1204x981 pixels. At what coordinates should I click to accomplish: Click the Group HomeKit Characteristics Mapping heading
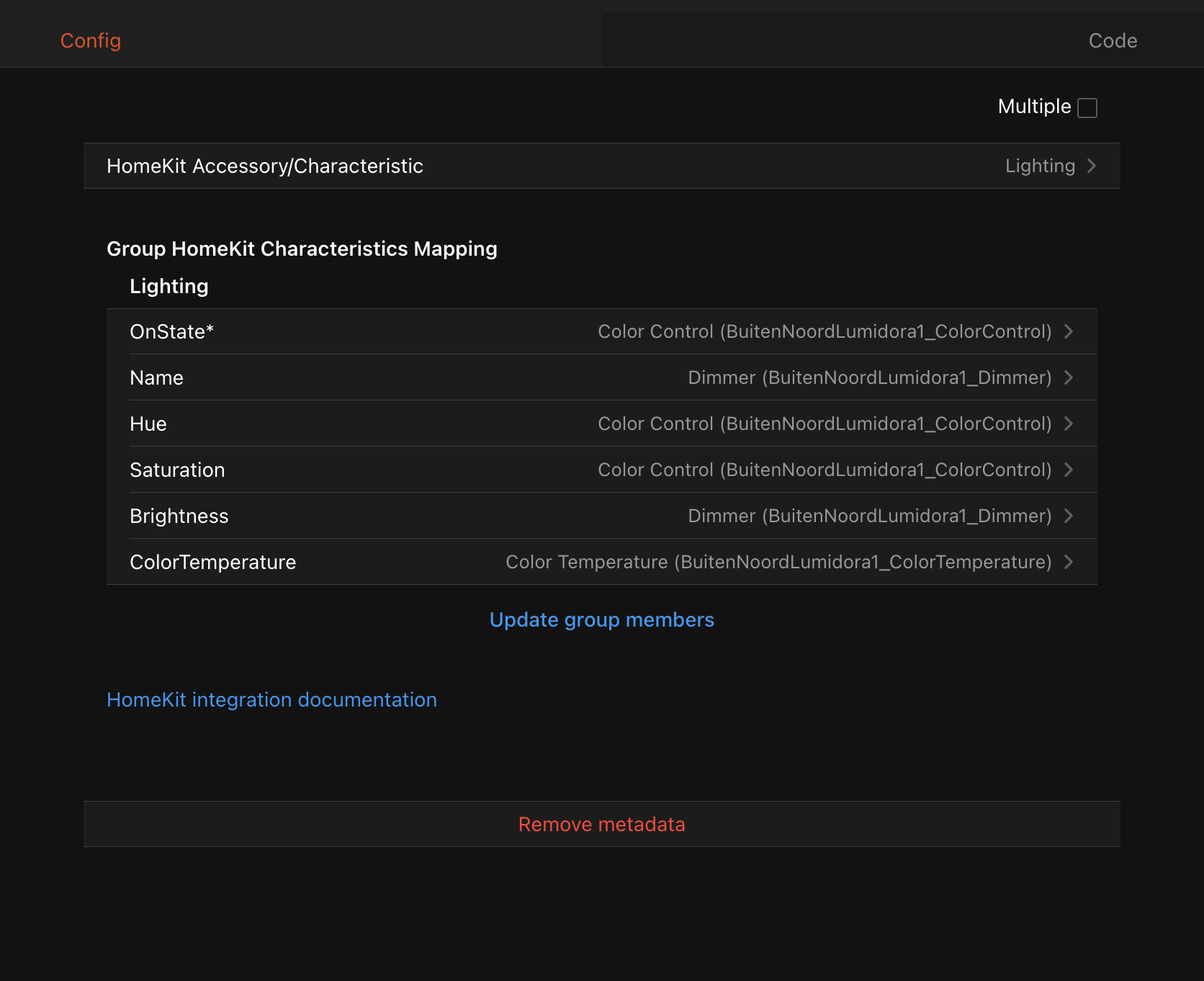301,248
